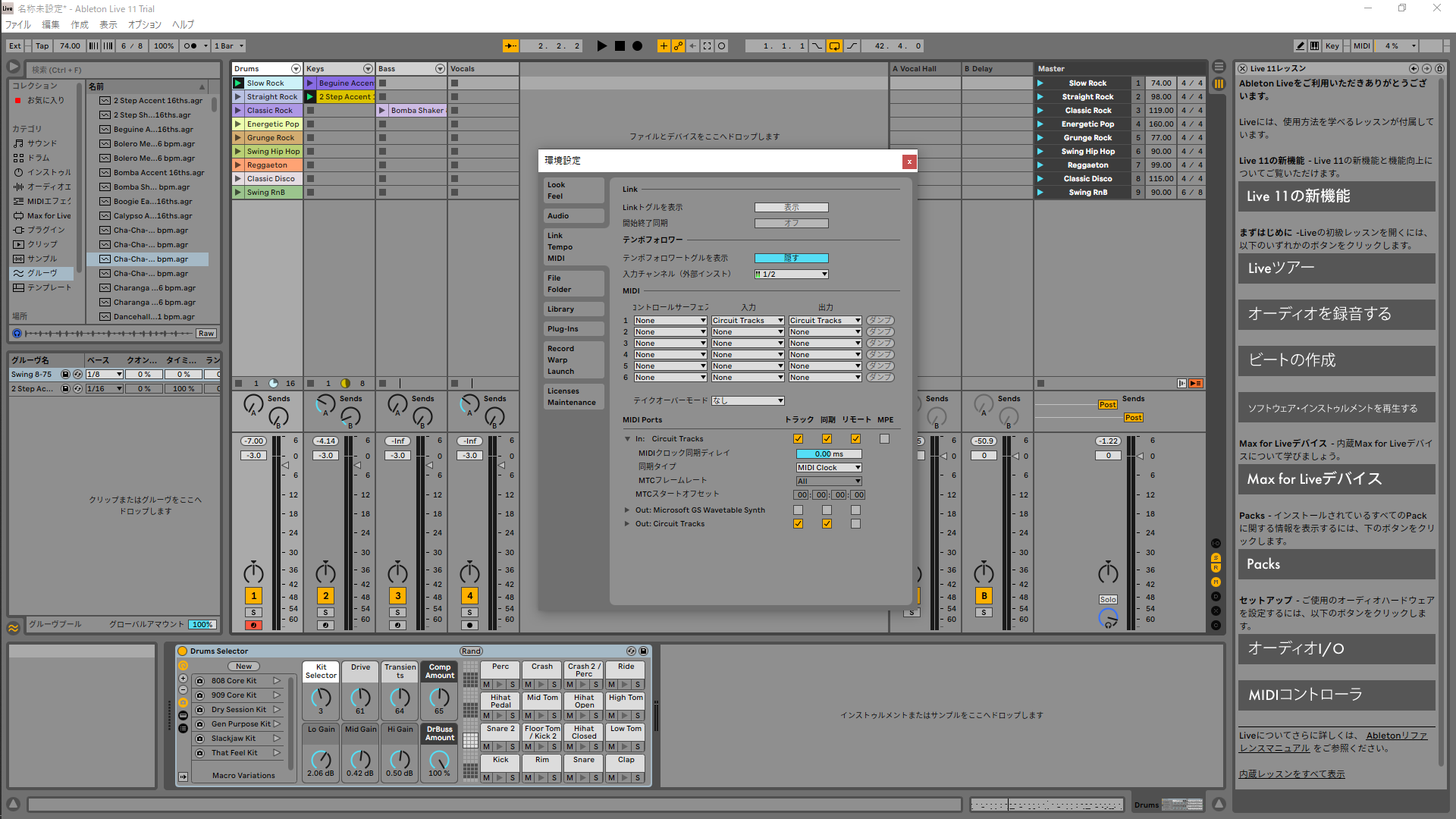Toggle the Loop switch icon
This screenshot has height=819, width=1456.
(x=834, y=46)
